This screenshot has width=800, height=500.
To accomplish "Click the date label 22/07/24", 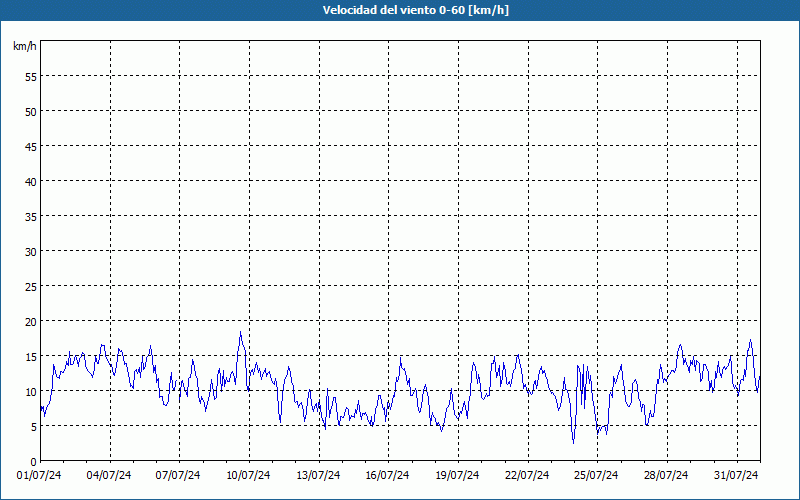I will (x=527, y=476).
